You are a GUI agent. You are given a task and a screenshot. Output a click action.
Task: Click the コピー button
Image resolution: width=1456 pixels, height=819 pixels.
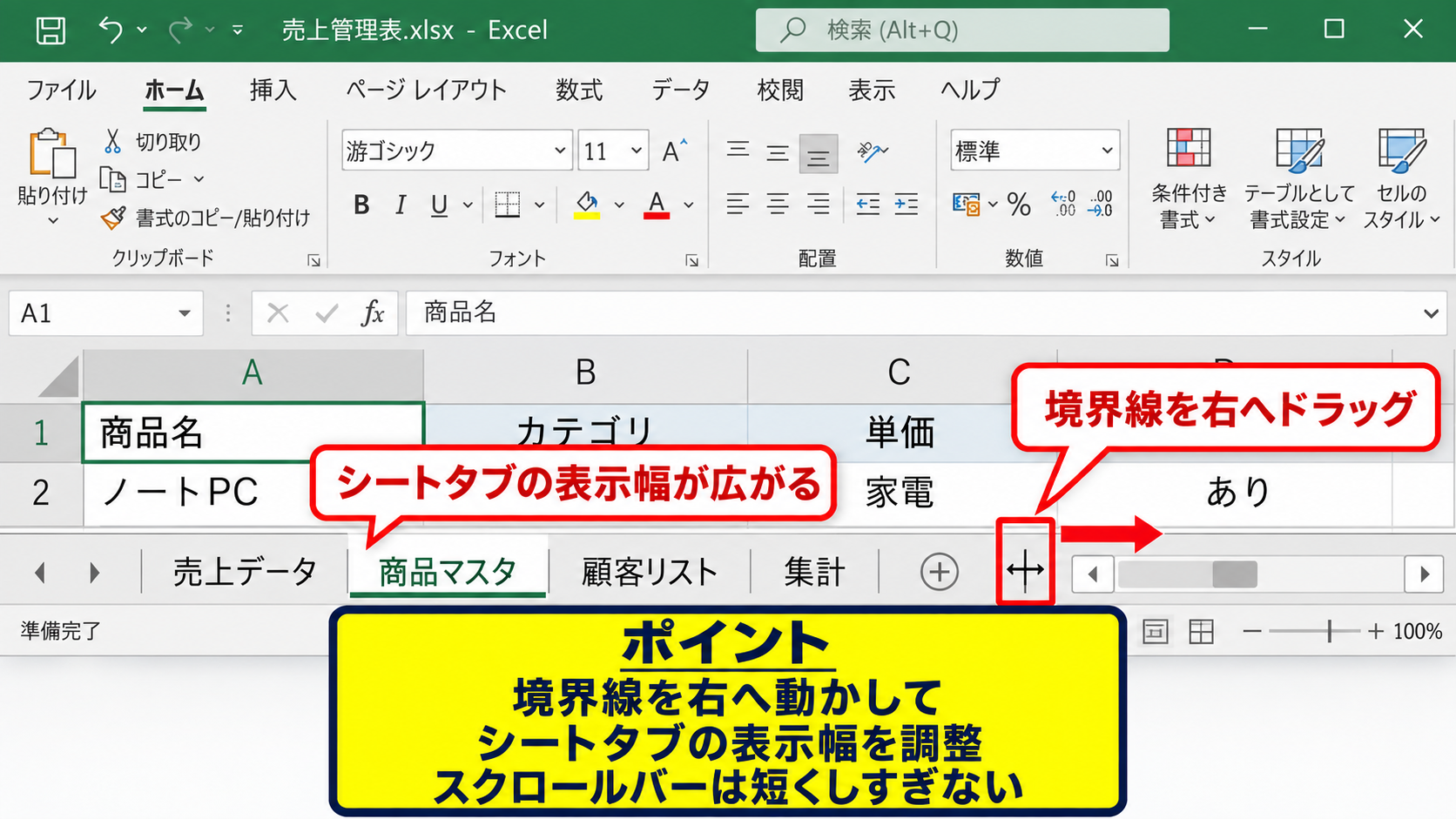coord(152,179)
